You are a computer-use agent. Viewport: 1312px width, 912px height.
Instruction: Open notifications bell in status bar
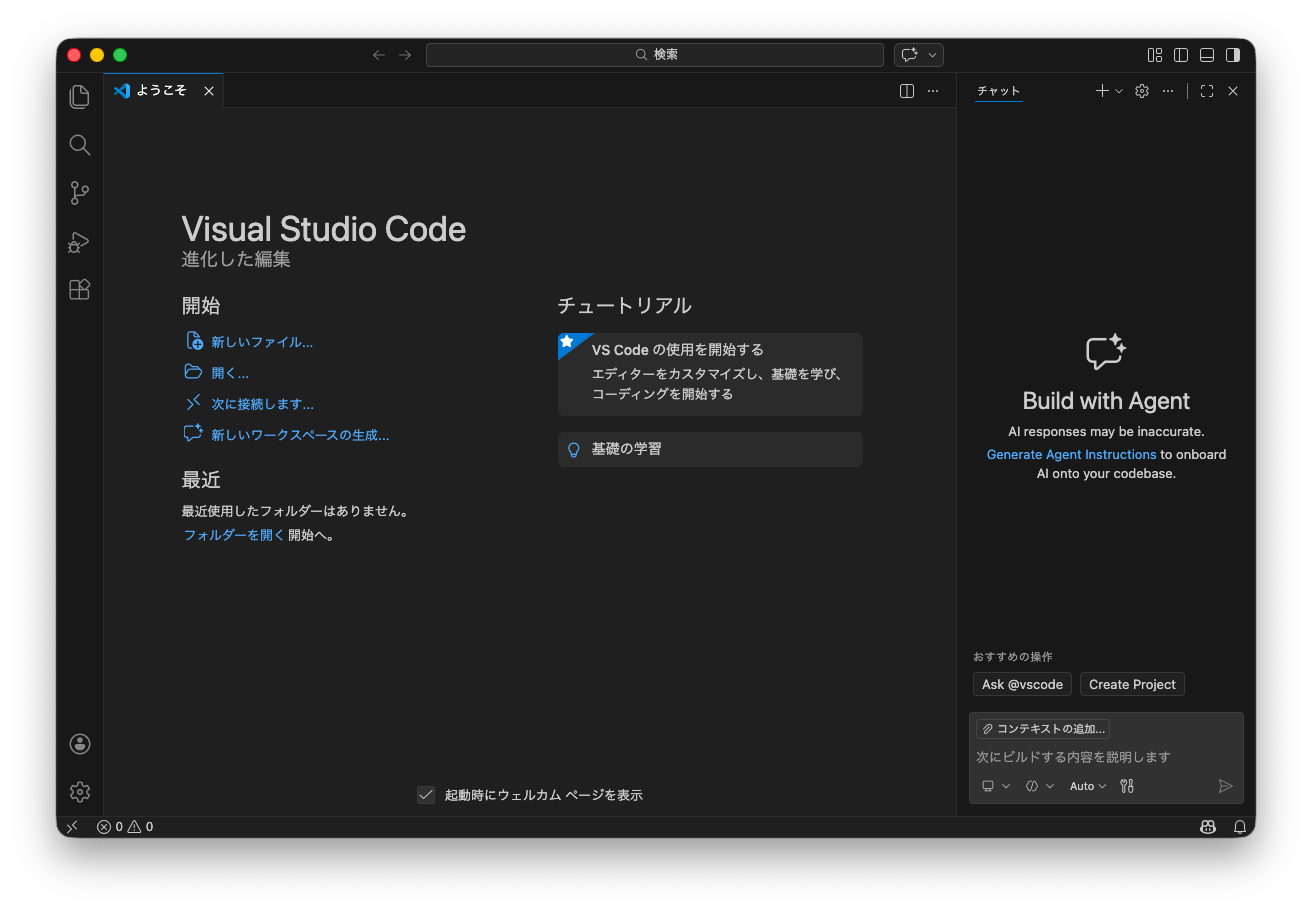pyautogui.click(x=1240, y=827)
